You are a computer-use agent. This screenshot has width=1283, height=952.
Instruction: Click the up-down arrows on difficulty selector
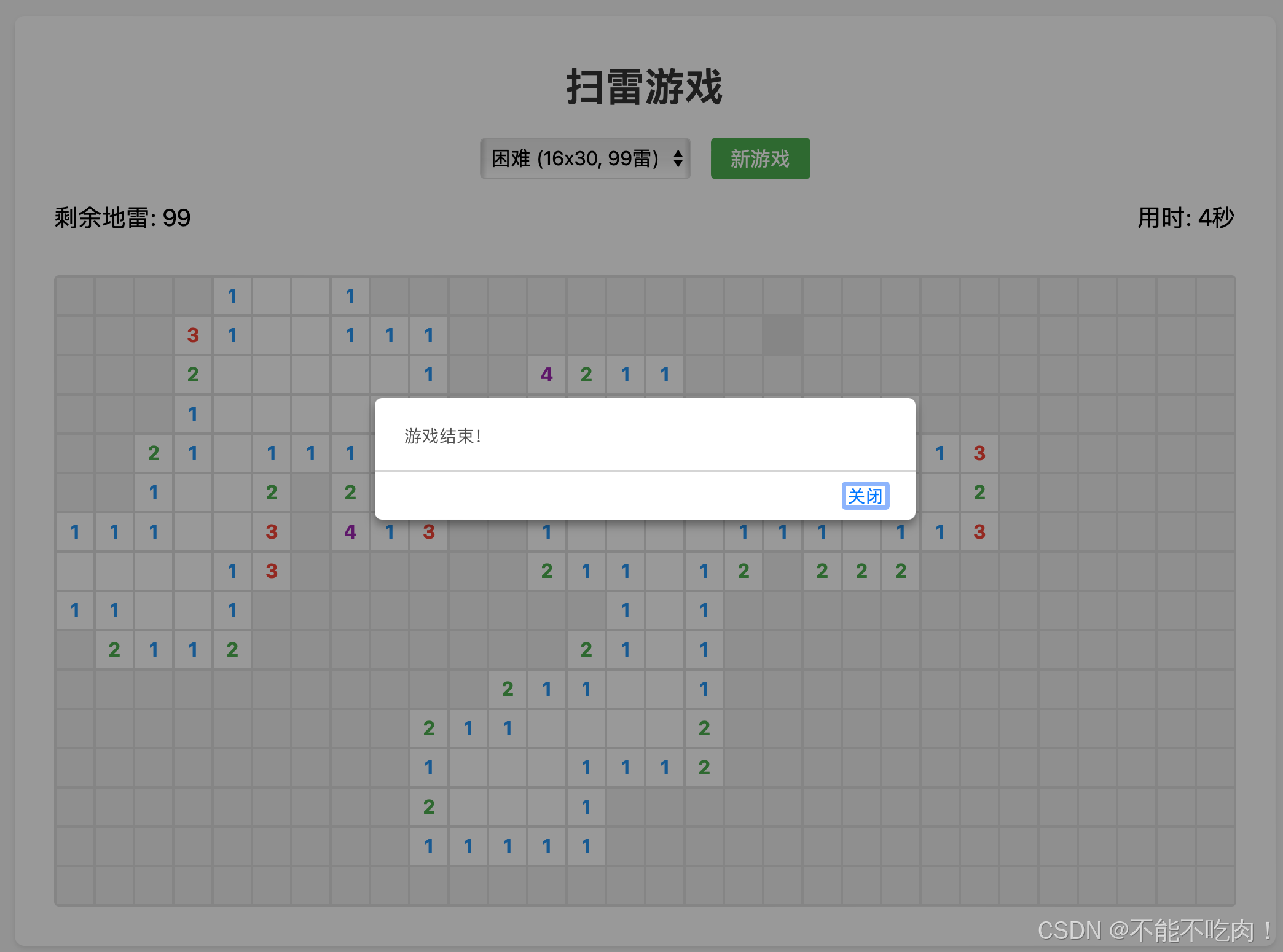coord(678,158)
